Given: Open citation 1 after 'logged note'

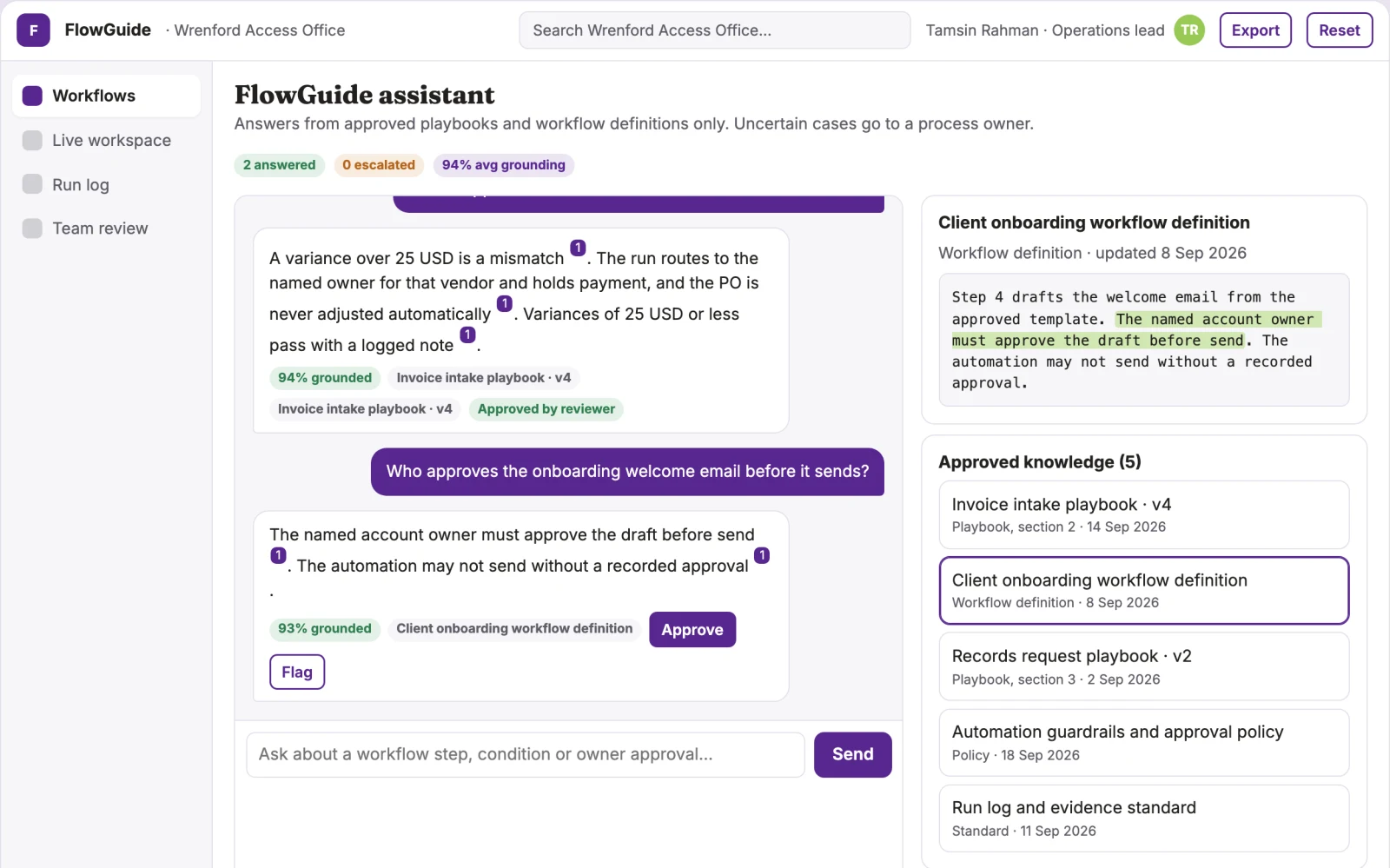Looking at the screenshot, I should 467,335.
